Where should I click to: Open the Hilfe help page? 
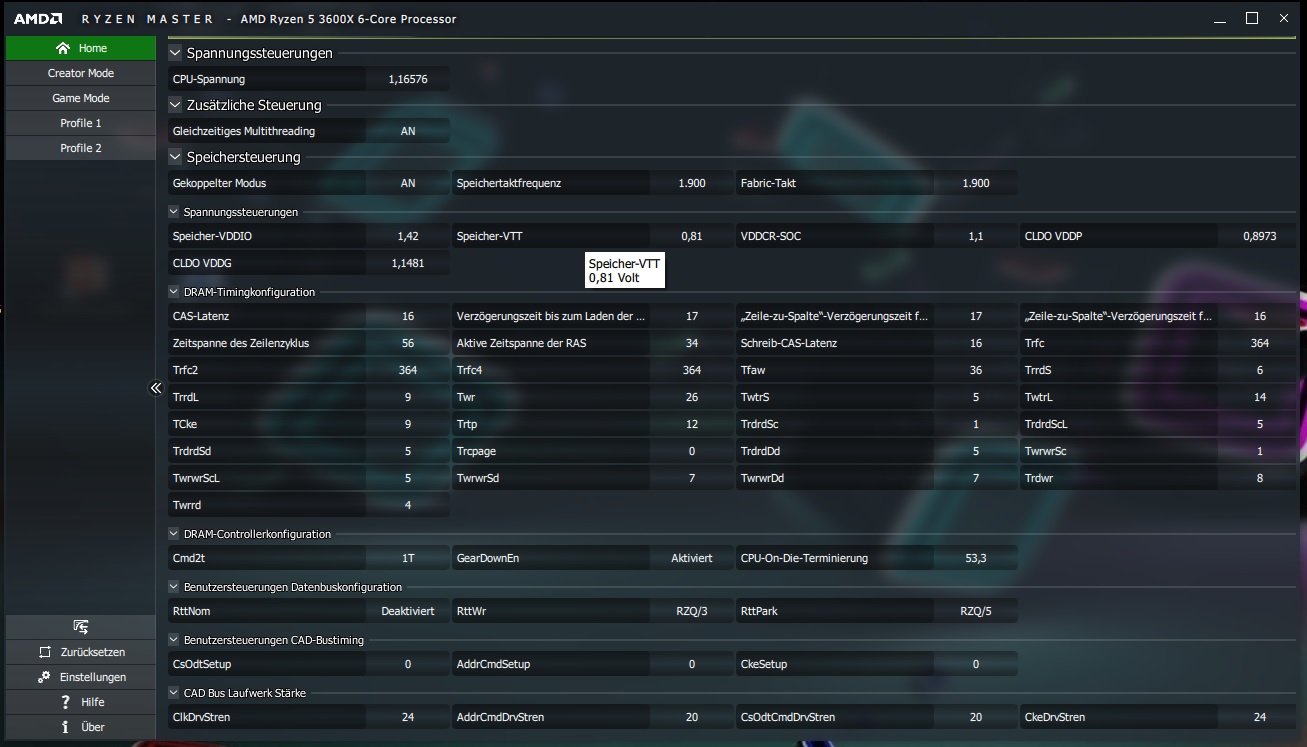pyautogui.click(x=81, y=702)
